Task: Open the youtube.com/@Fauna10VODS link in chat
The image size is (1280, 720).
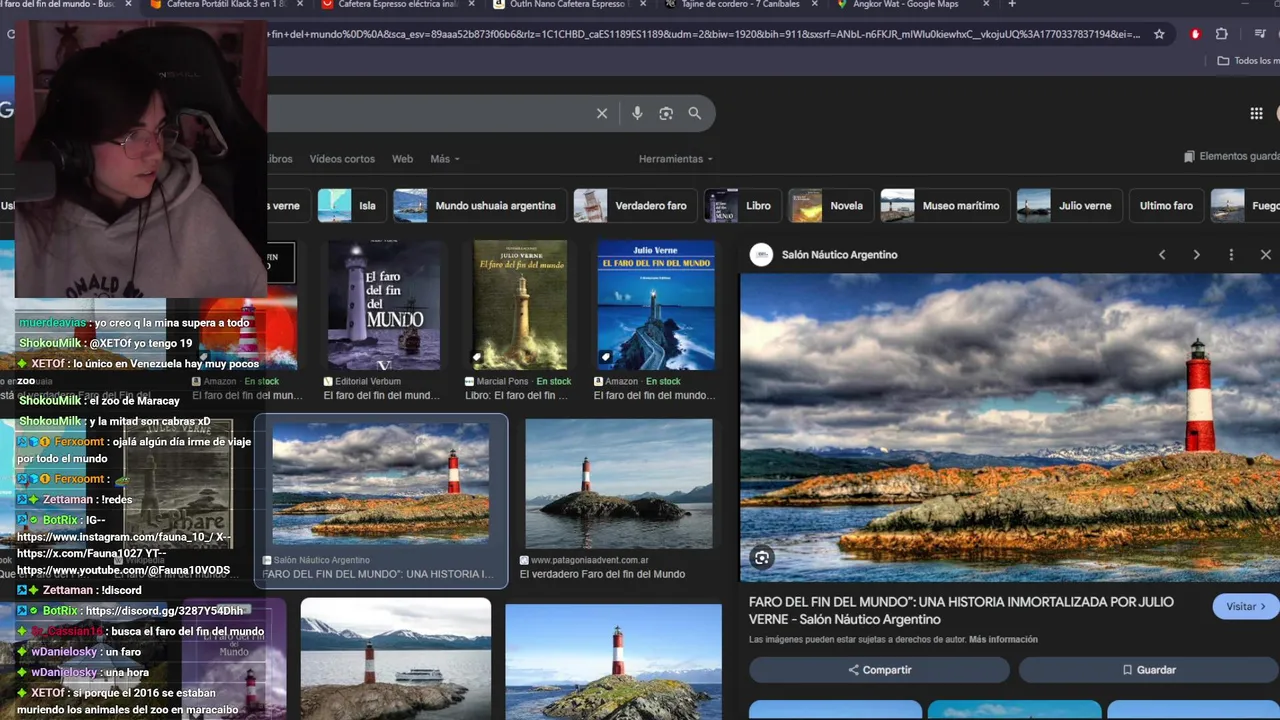Action: tap(123, 571)
